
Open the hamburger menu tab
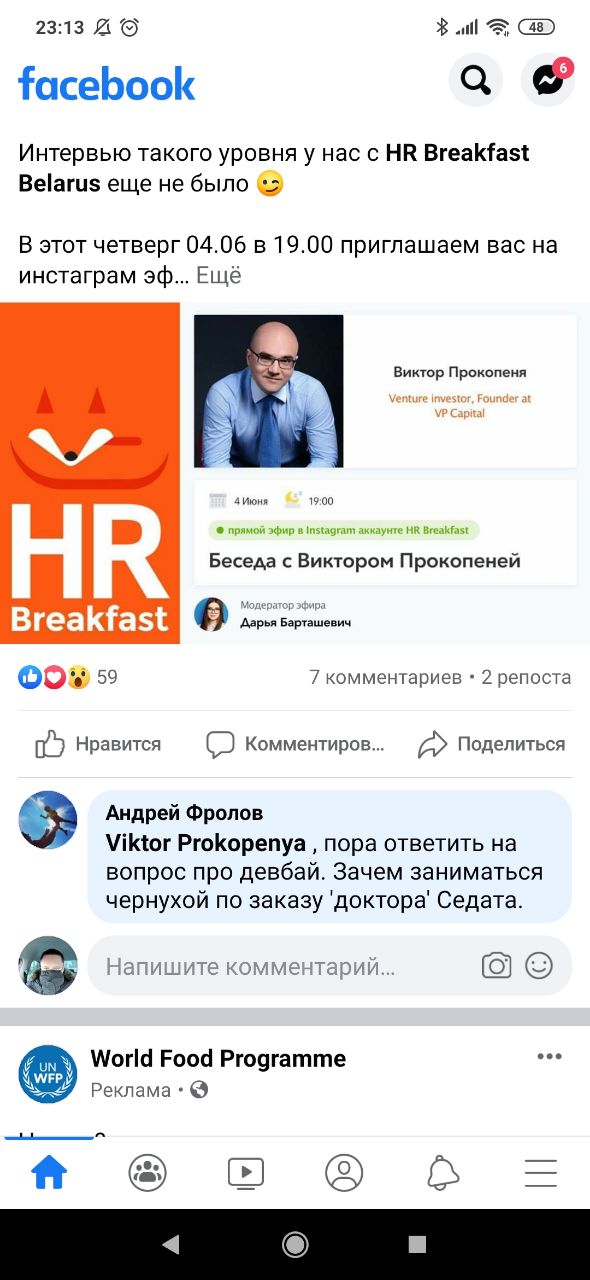click(541, 1172)
